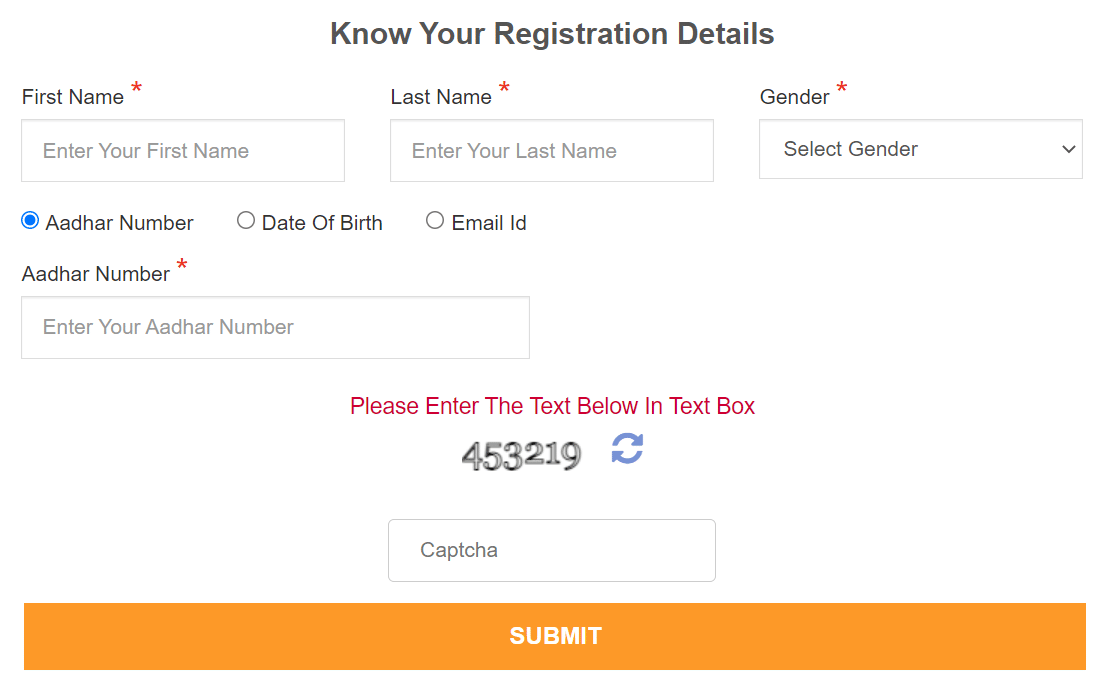The image size is (1110, 684).
Task: Click the red asterisk beside First Name
Action: pyautogui.click(x=136, y=89)
